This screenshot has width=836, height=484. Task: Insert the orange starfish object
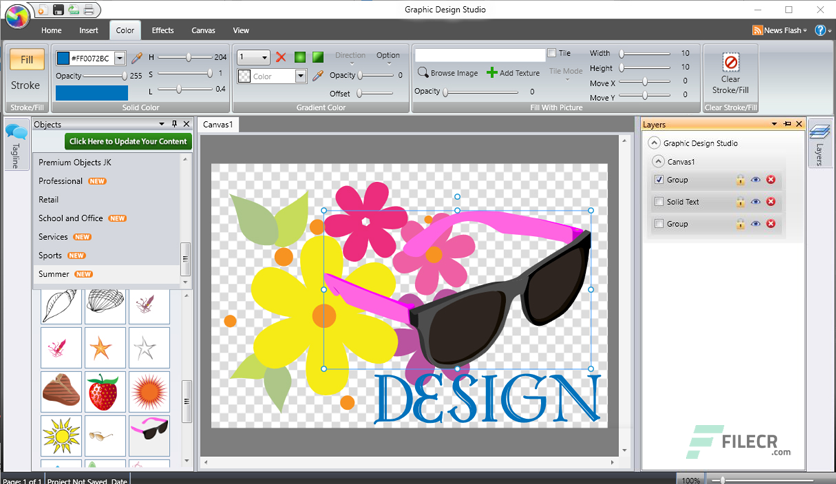[104, 348]
